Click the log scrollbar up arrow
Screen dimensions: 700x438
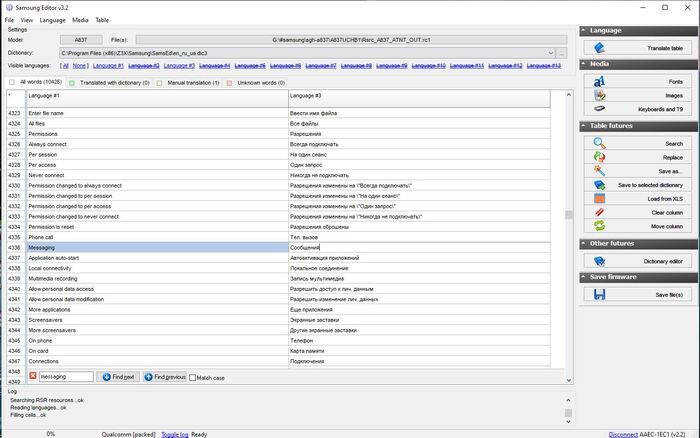click(x=568, y=400)
